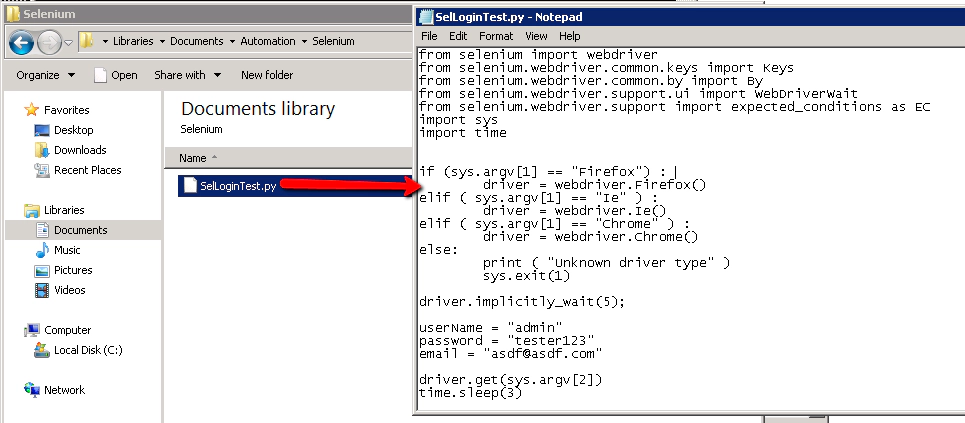Click the SelLoginTest.py file icon
Viewport: 965px width, 423px height.
(190, 186)
